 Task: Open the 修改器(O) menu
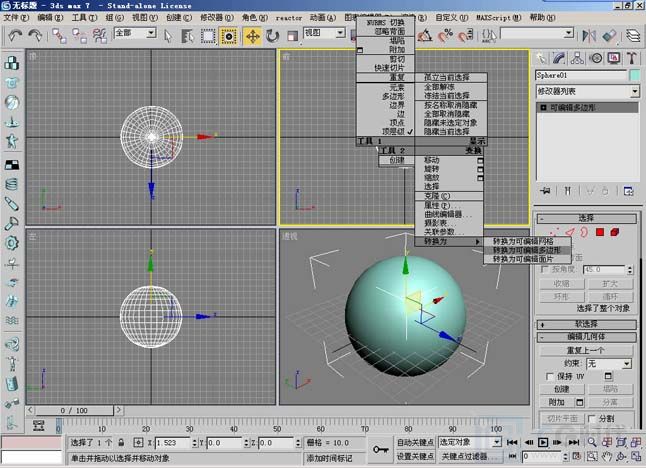pos(217,18)
